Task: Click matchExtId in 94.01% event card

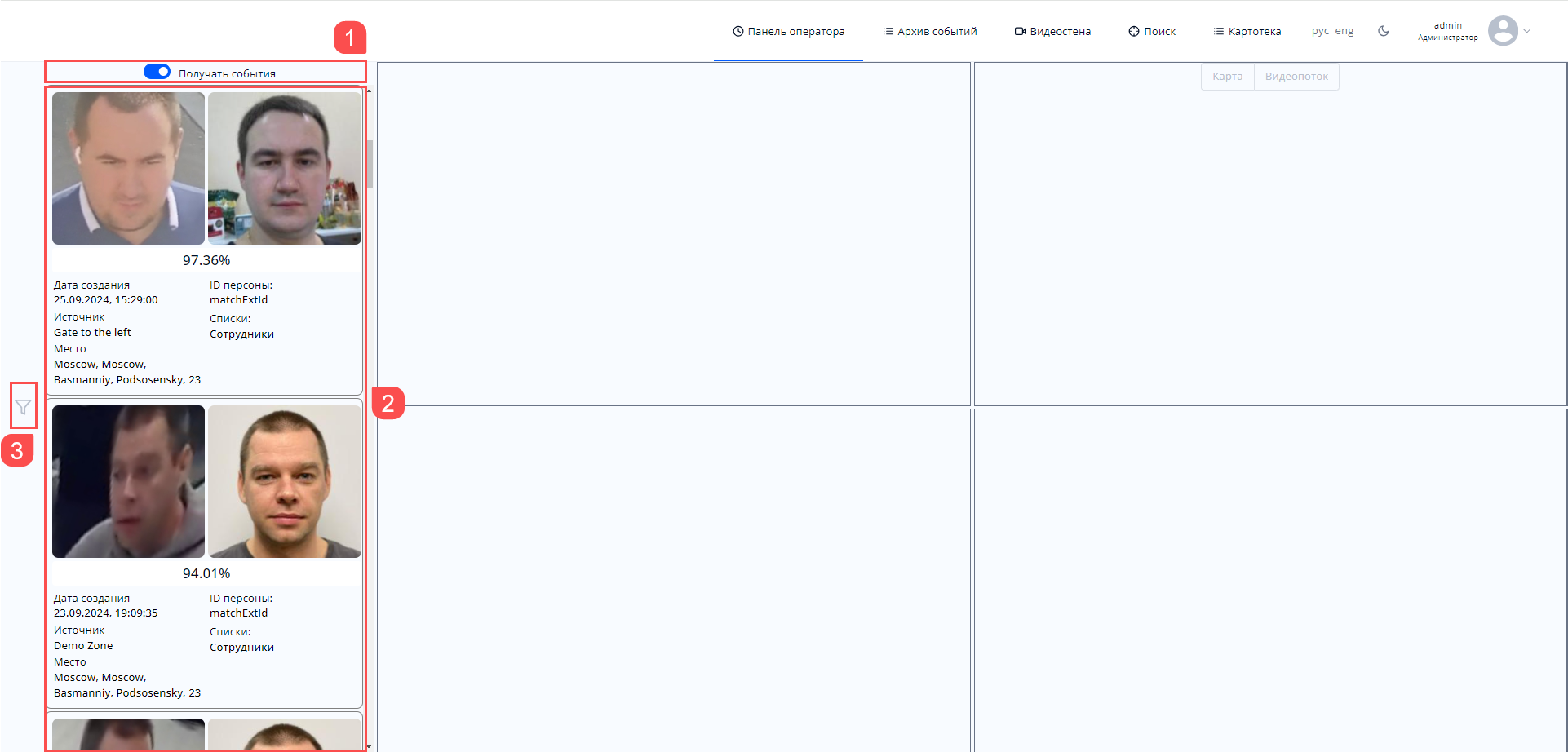Action: coord(238,613)
